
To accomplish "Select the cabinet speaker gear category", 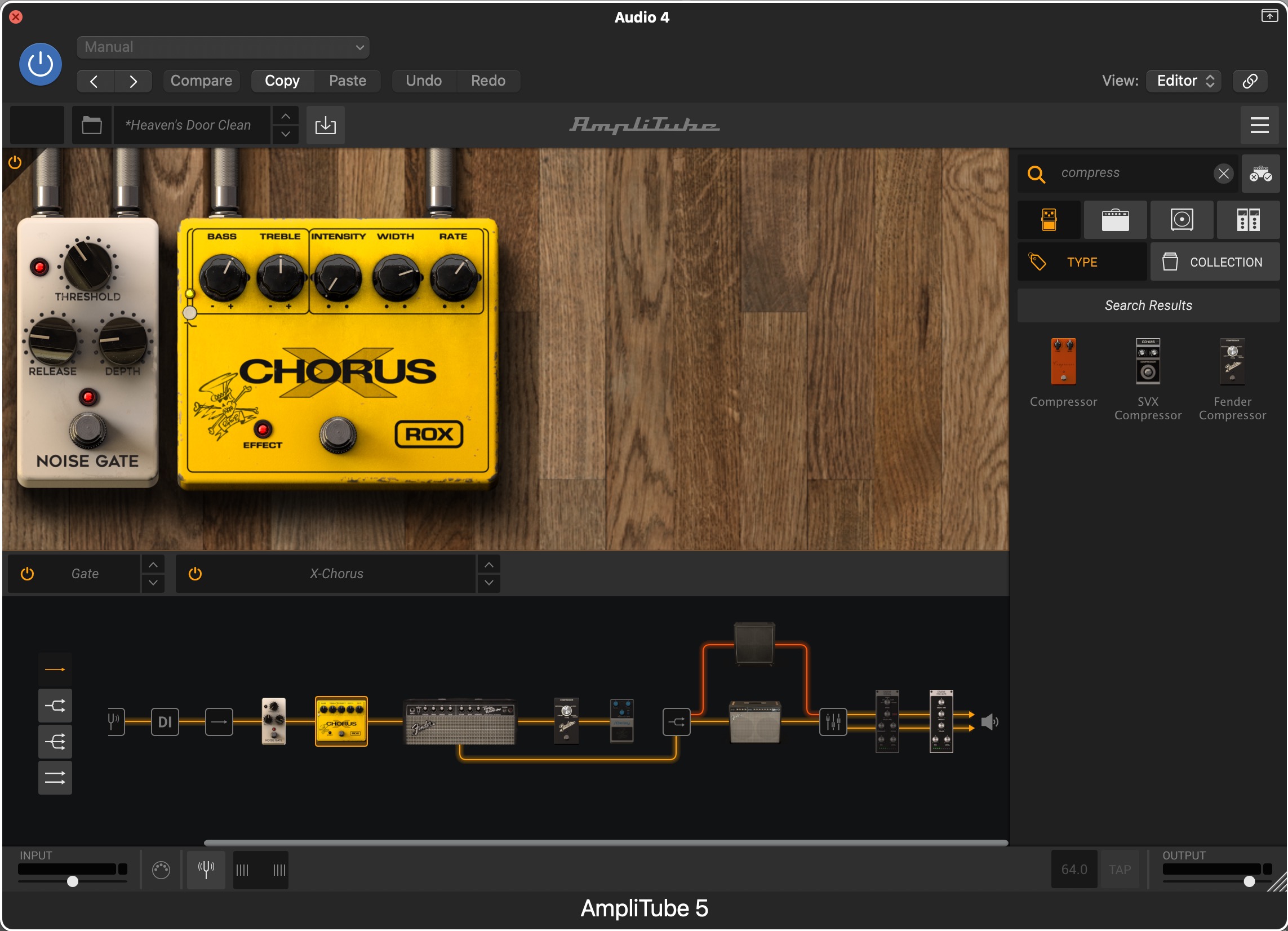I will coord(1182,220).
